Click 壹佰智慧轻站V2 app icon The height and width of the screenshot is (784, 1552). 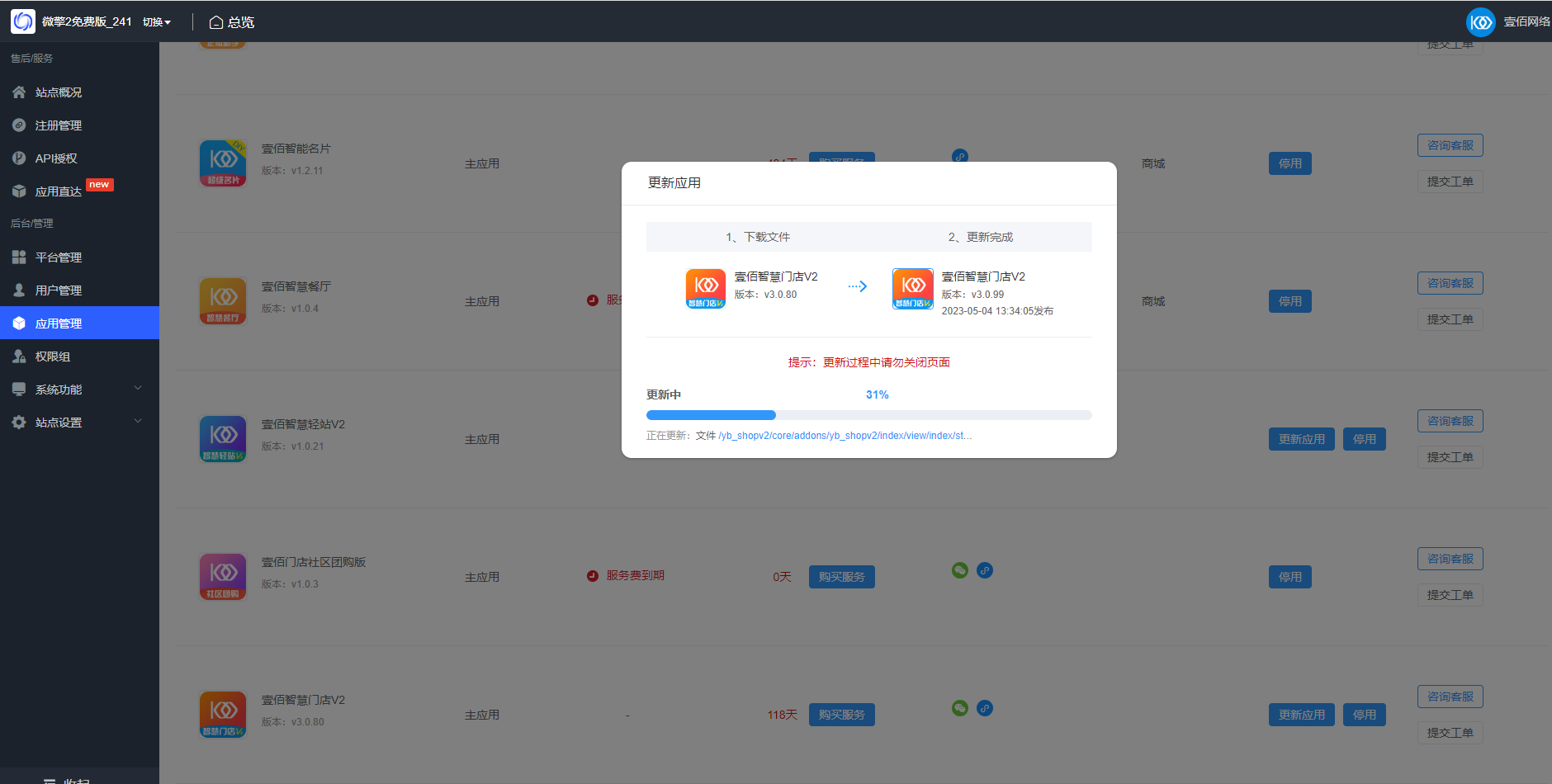pos(223,439)
